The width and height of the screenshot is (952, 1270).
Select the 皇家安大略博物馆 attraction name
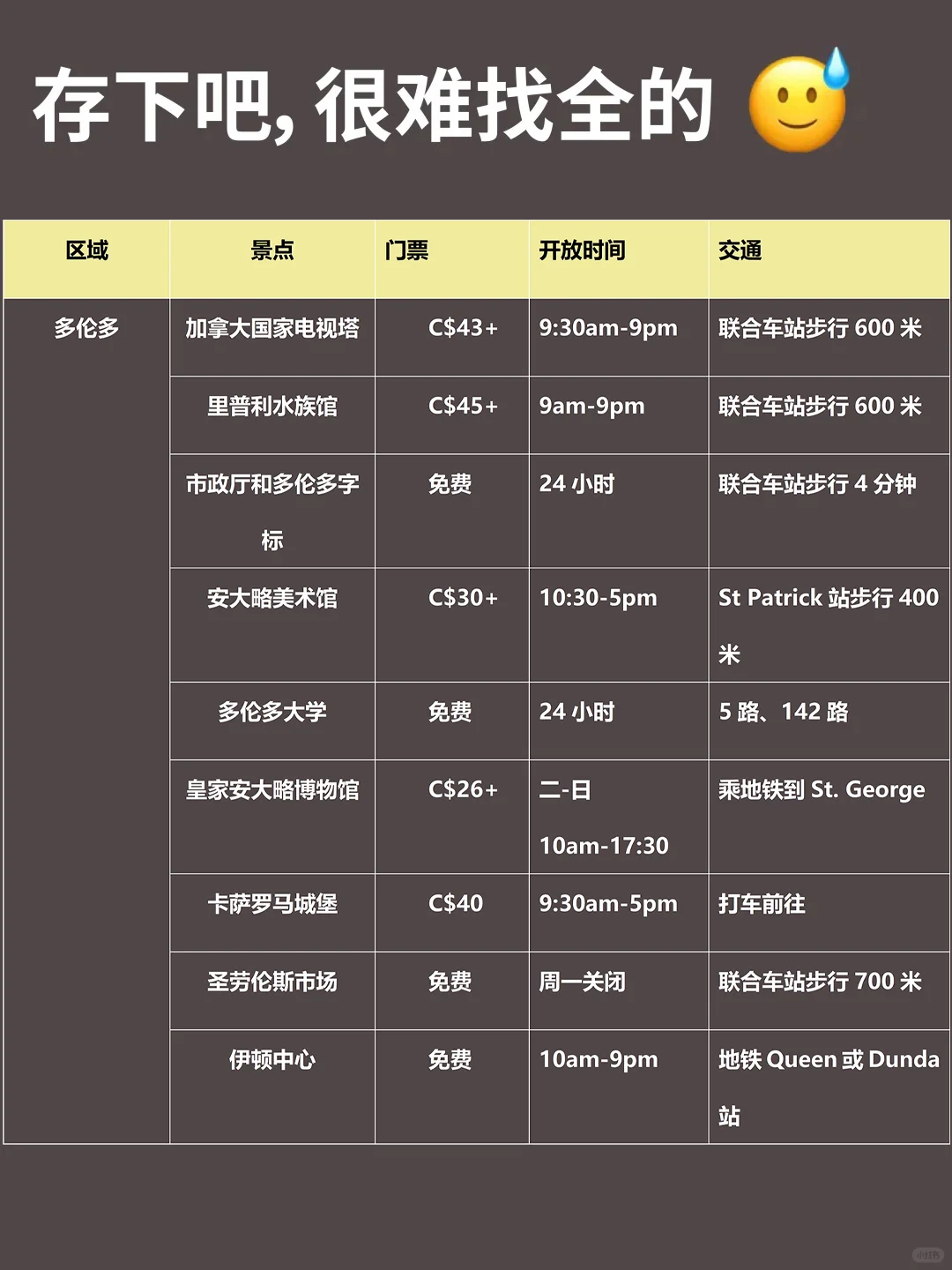(270, 789)
